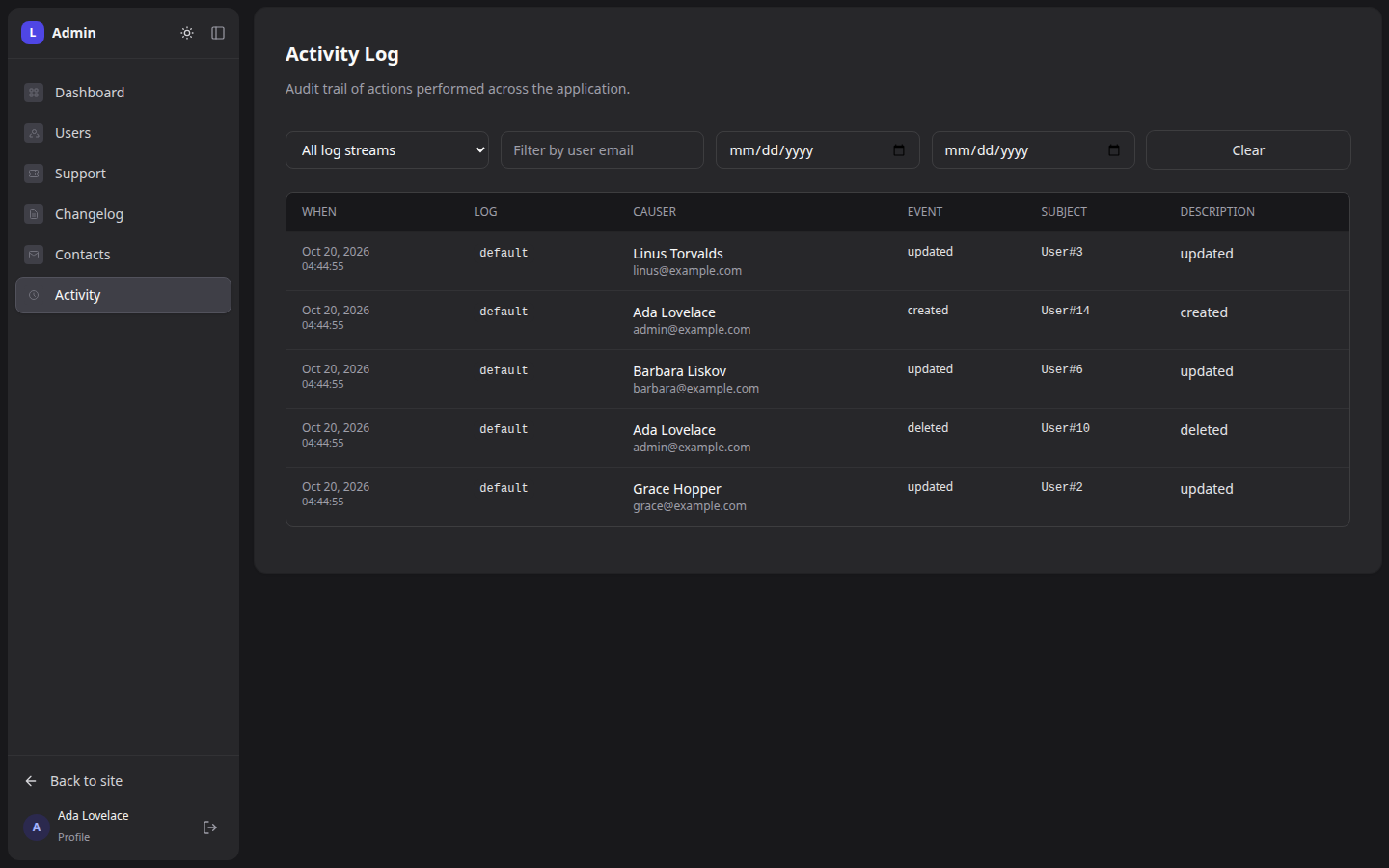
Task: Click the deleted event cell
Action: click(x=928, y=428)
